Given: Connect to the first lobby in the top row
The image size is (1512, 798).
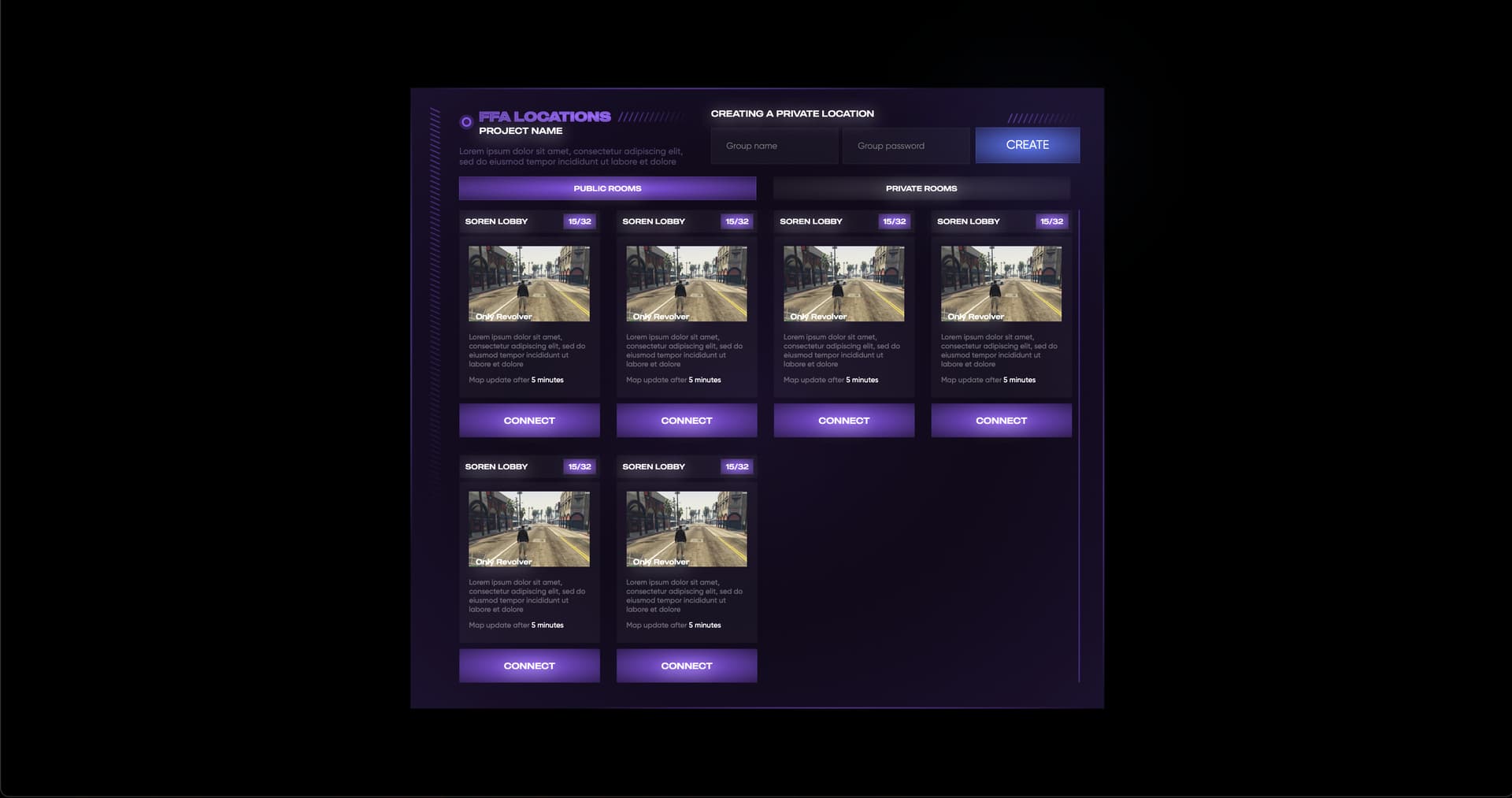Looking at the screenshot, I should (529, 421).
